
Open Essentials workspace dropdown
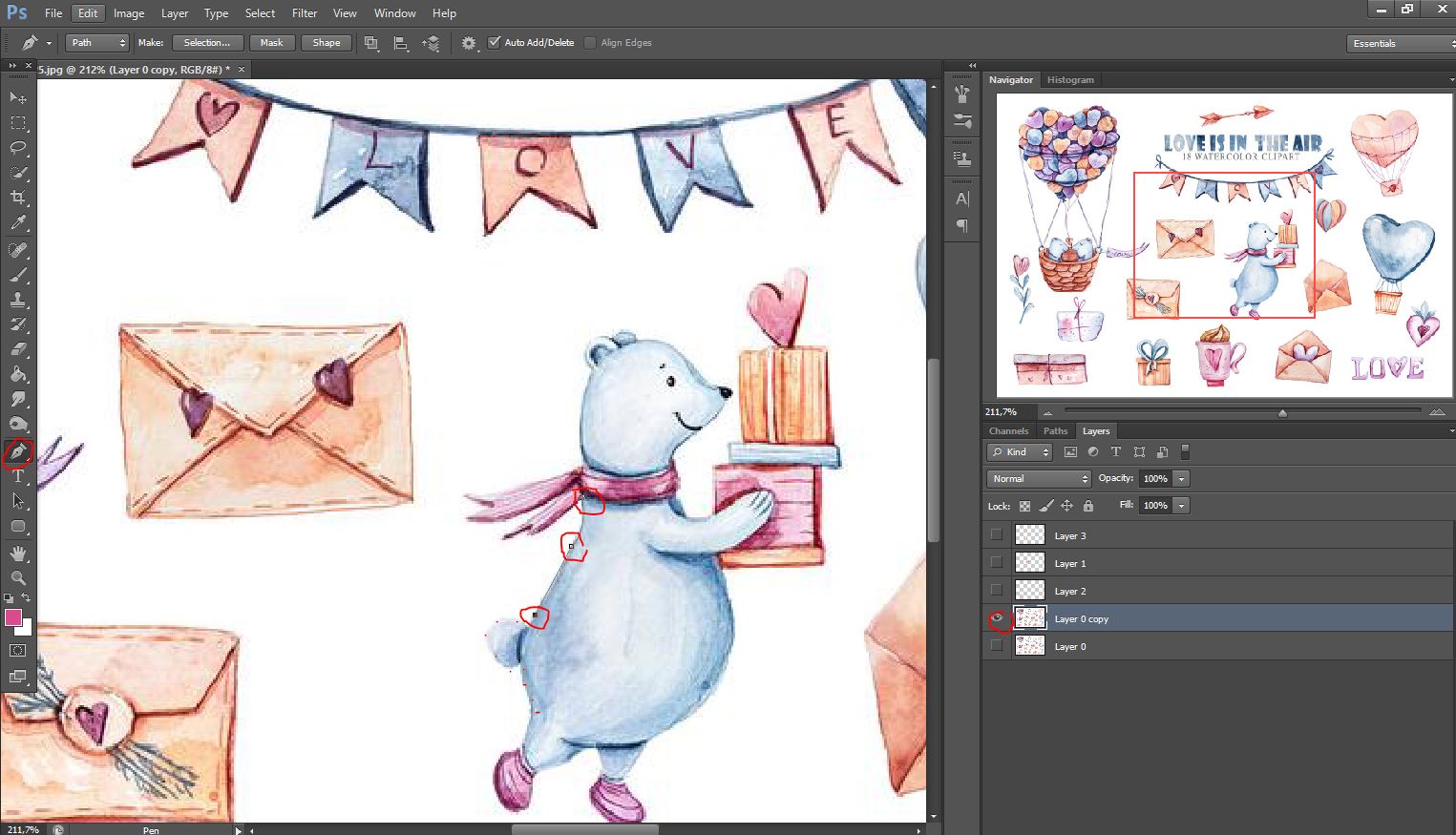pyautogui.click(x=1401, y=43)
